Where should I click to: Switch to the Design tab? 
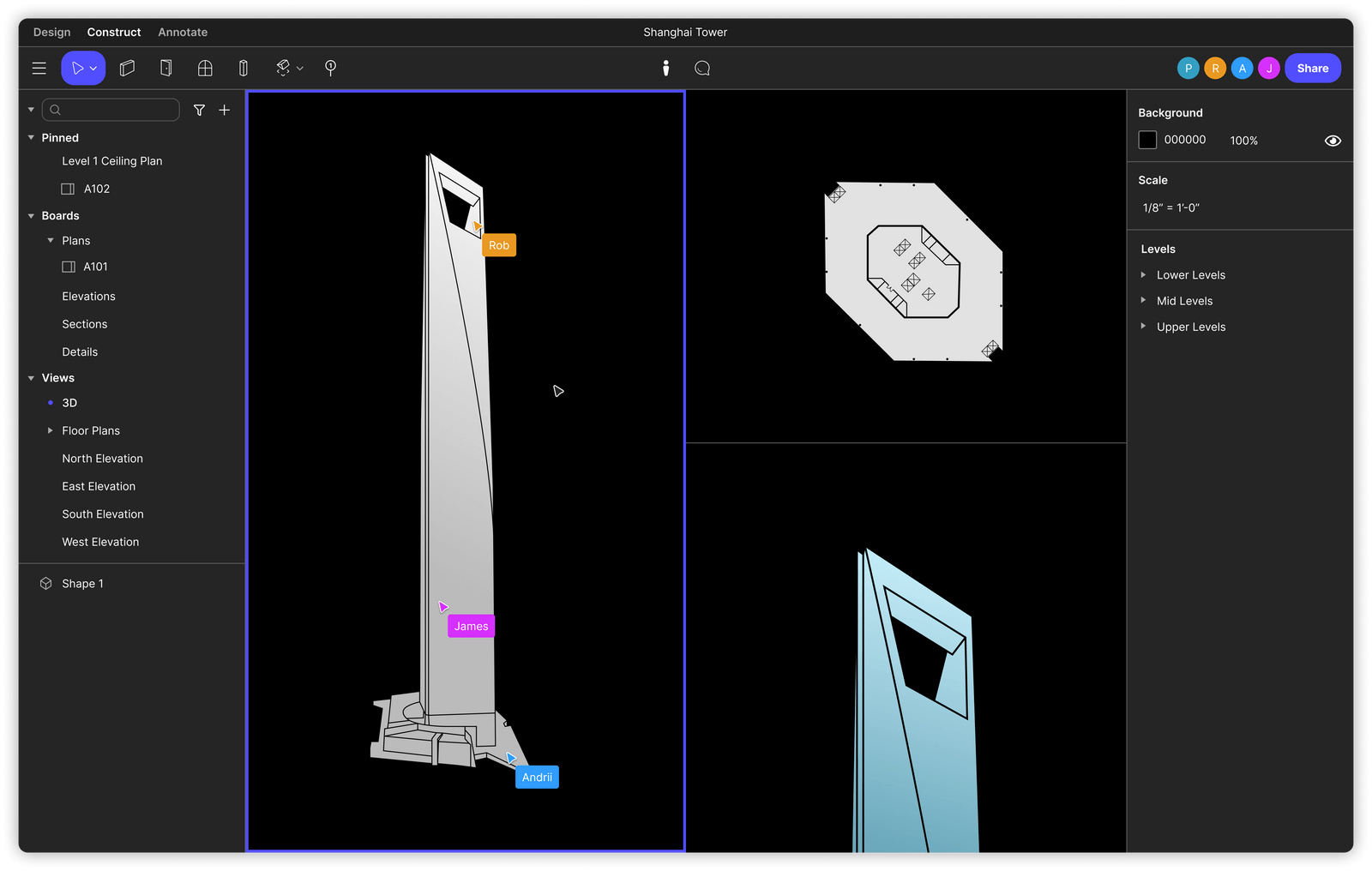[x=51, y=33]
